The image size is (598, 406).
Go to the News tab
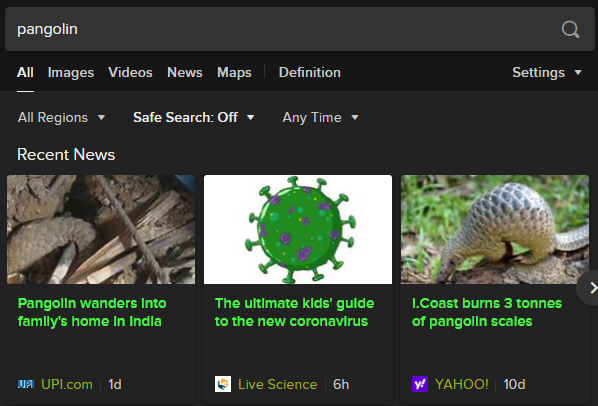pos(185,72)
